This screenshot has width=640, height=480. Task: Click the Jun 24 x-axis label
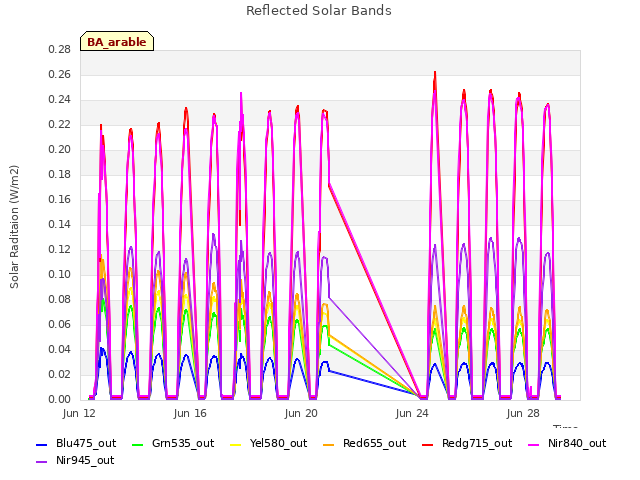[x=412, y=413]
